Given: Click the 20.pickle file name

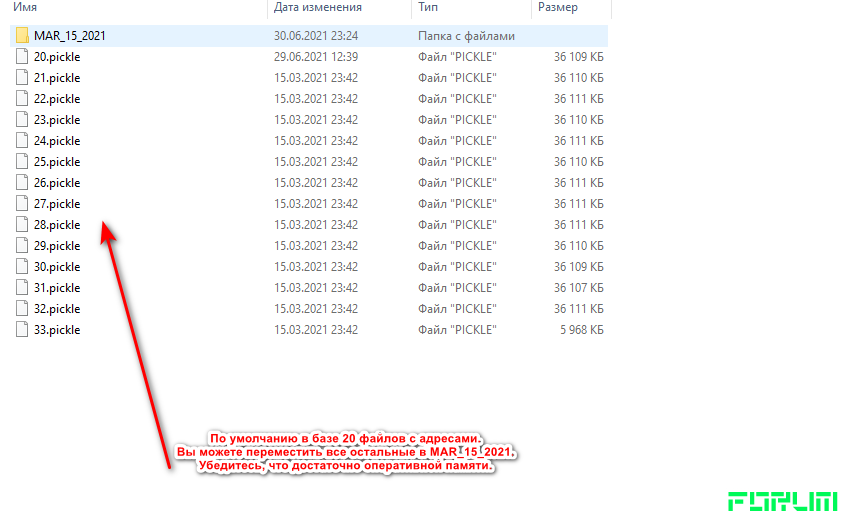Looking at the screenshot, I should click(x=57, y=57).
